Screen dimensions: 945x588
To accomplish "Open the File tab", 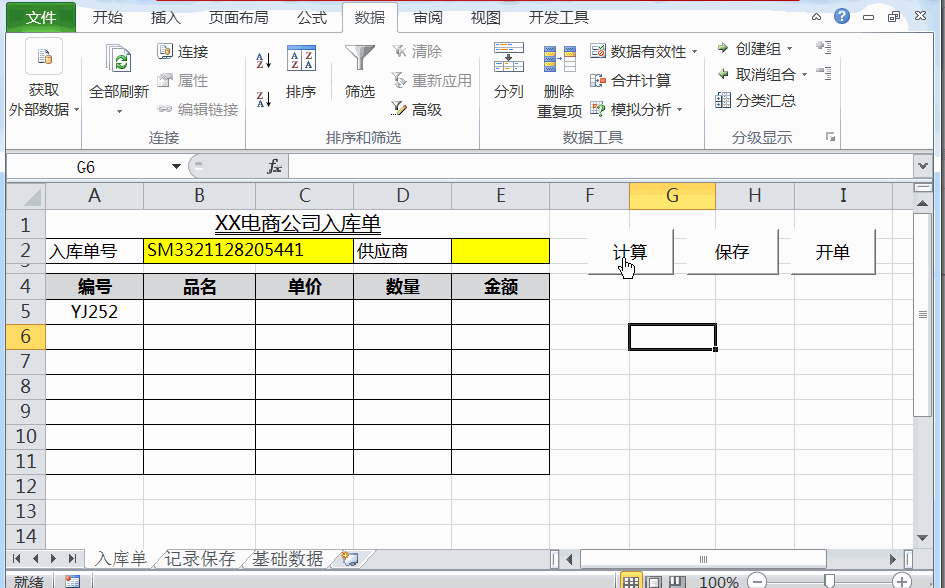I will [x=41, y=17].
